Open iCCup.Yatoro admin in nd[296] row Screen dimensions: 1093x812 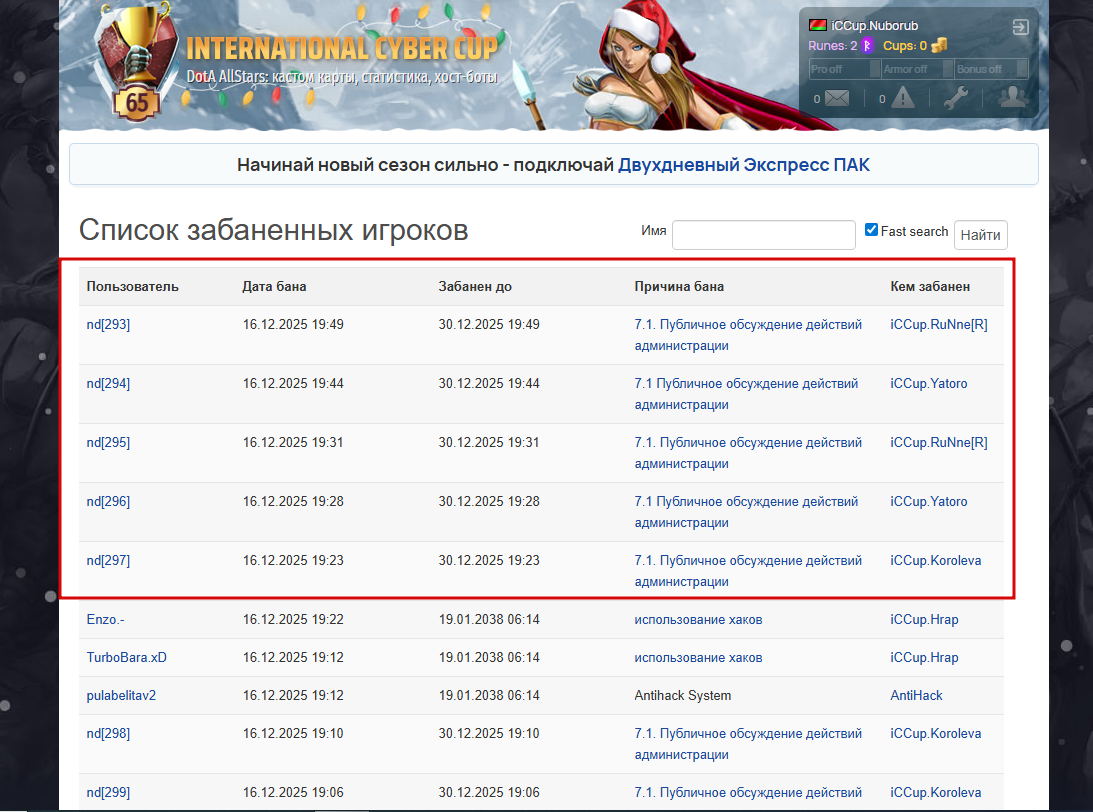click(x=928, y=502)
